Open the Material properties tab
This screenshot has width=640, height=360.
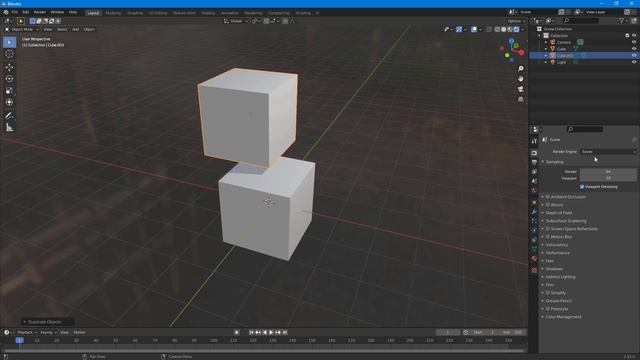click(x=534, y=258)
